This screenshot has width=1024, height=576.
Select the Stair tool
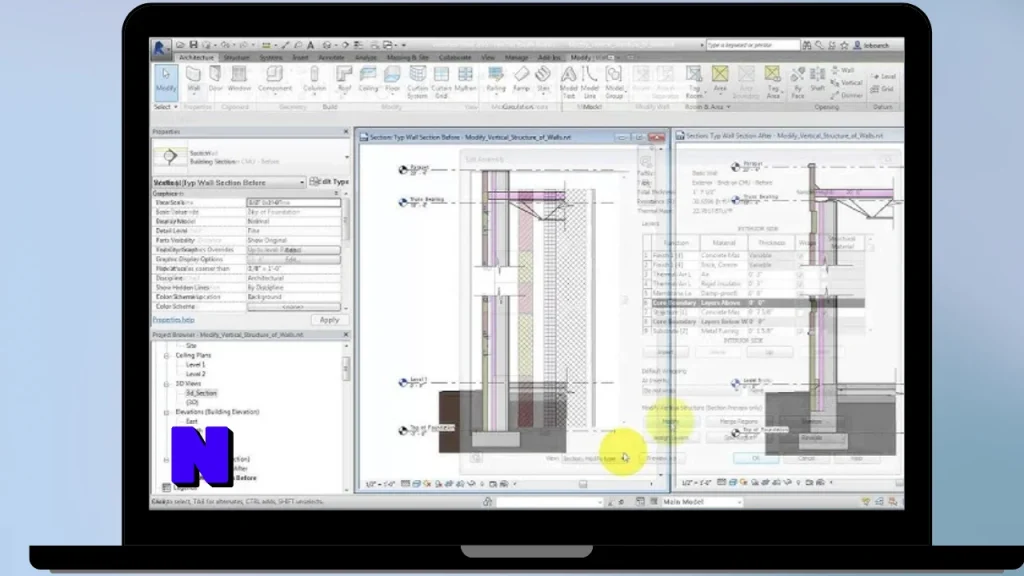pyautogui.click(x=543, y=80)
